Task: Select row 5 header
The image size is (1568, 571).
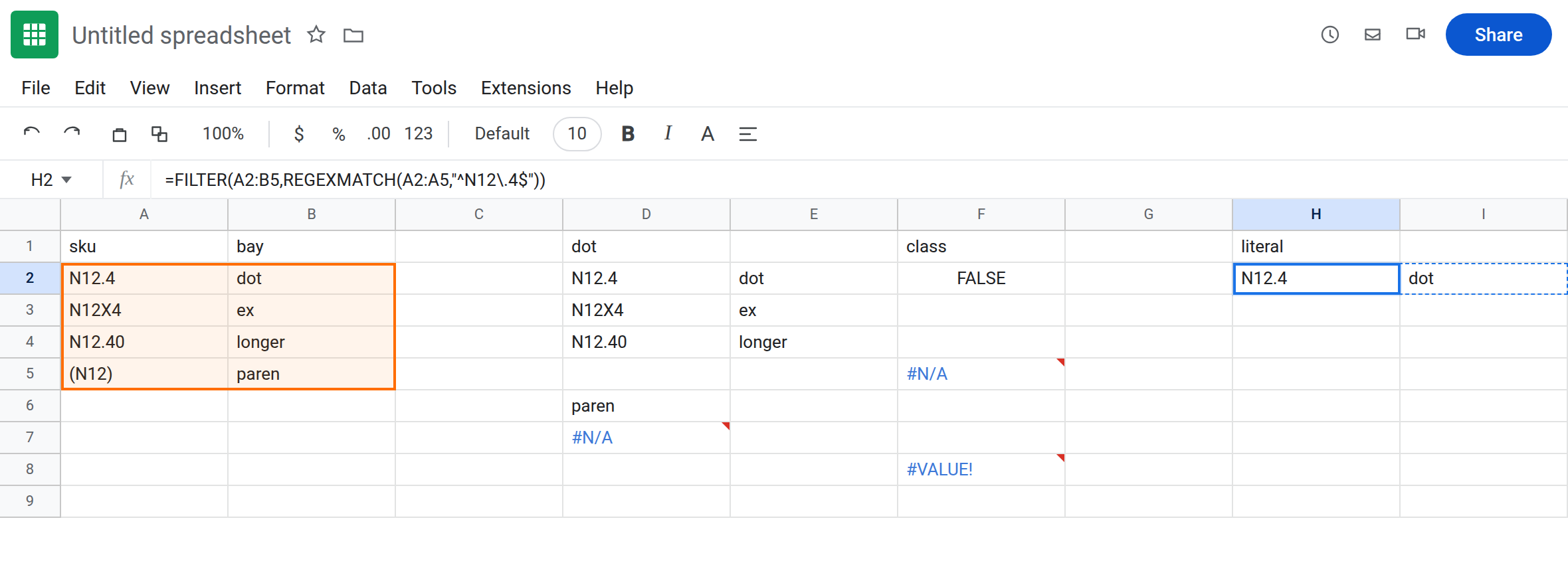Action: click(x=30, y=374)
